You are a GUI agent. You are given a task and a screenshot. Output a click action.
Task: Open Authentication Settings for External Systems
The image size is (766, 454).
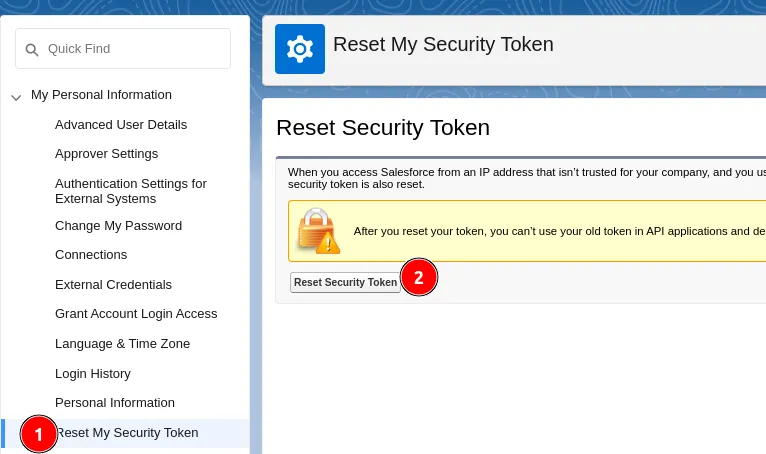tap(131, 191)
